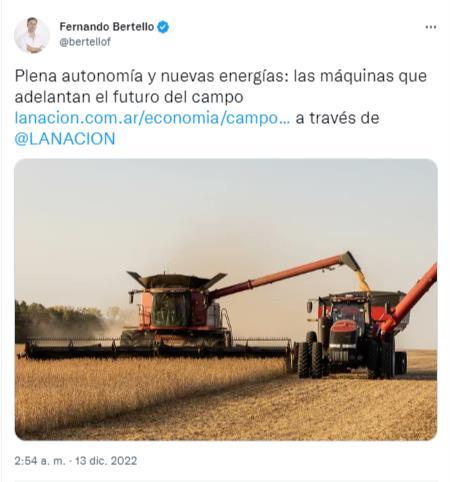Screen dimensions: 450x482
Task: Click the tweet text about máquinas
Action: (221, 86)
